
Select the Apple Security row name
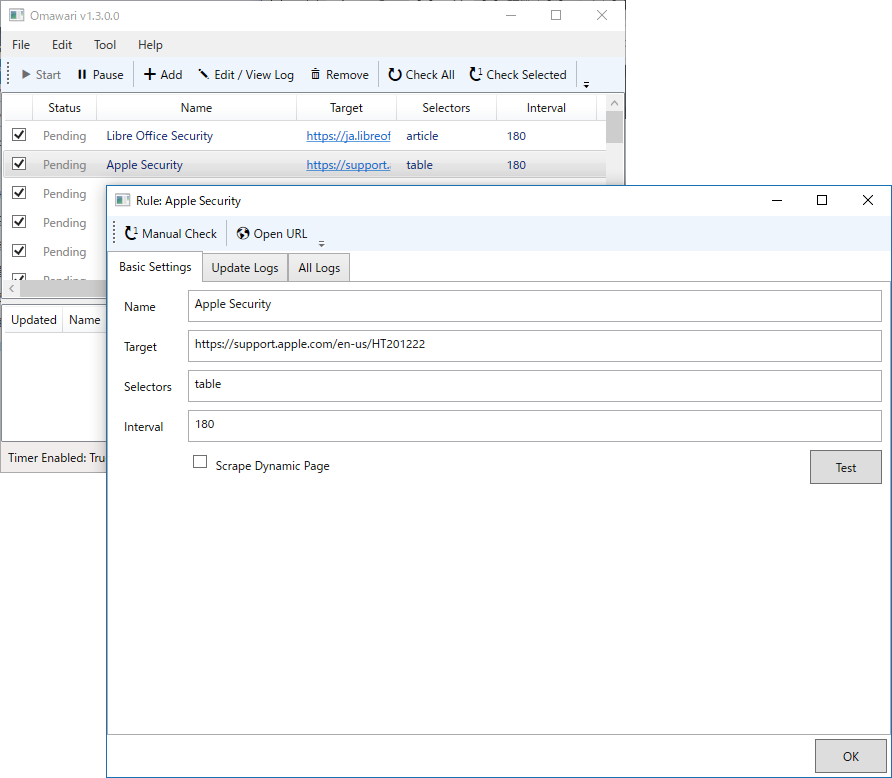[144, 165]
